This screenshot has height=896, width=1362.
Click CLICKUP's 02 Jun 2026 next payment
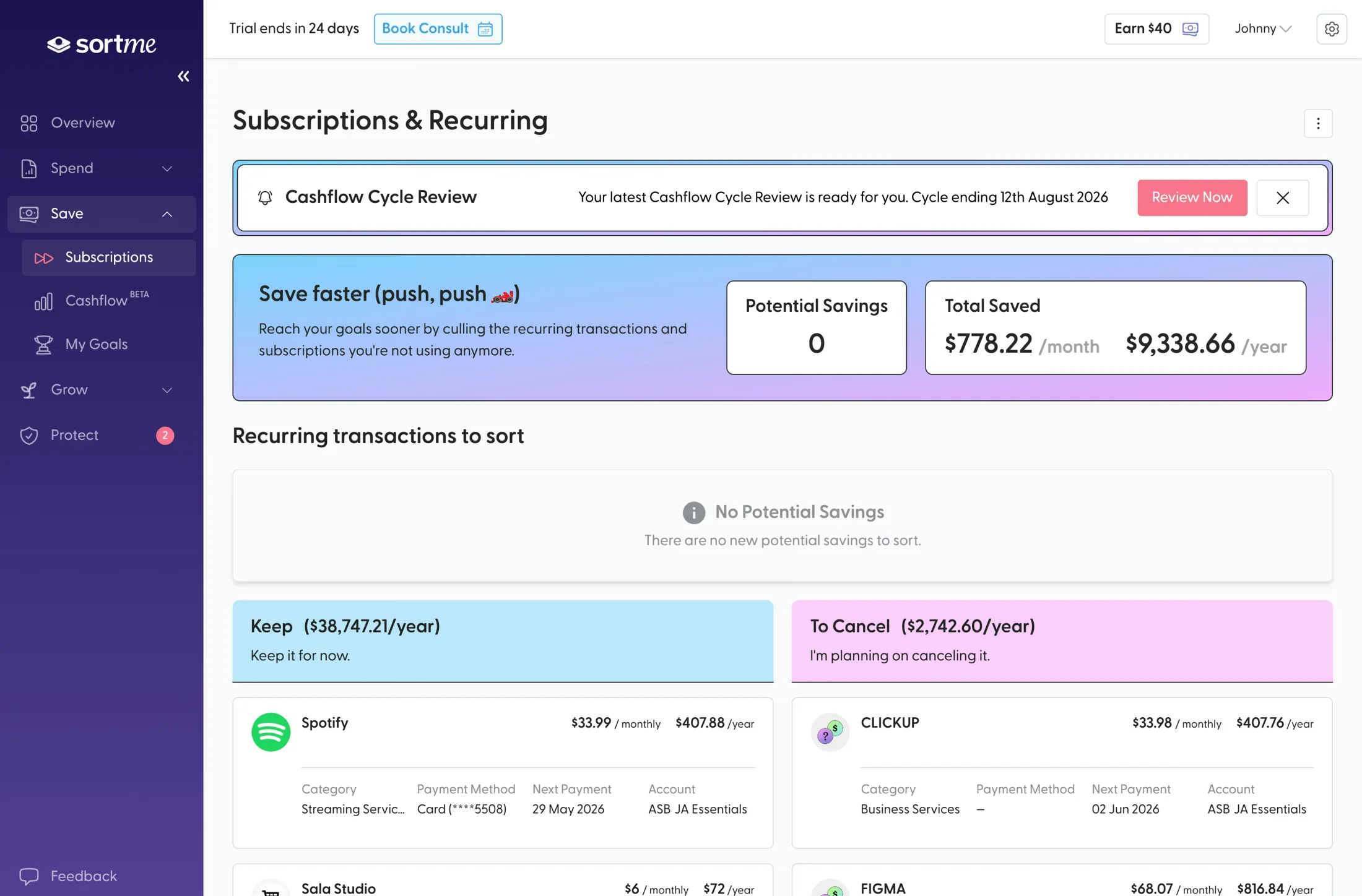click(1125, 809)
